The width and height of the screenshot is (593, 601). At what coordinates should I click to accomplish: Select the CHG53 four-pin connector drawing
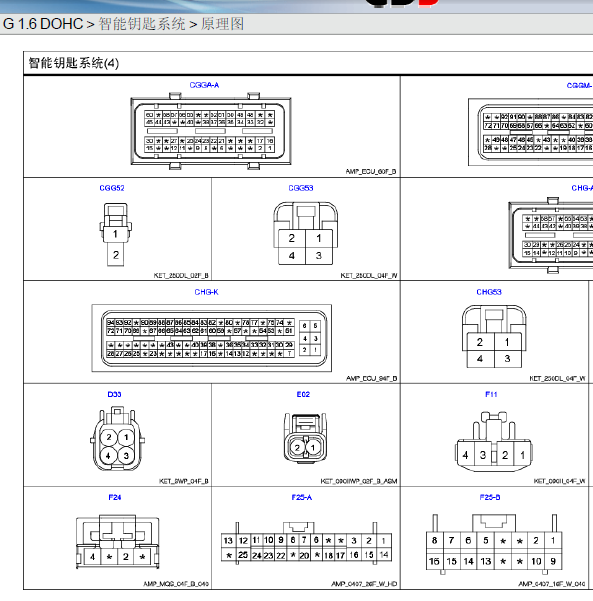pos(494,337)
